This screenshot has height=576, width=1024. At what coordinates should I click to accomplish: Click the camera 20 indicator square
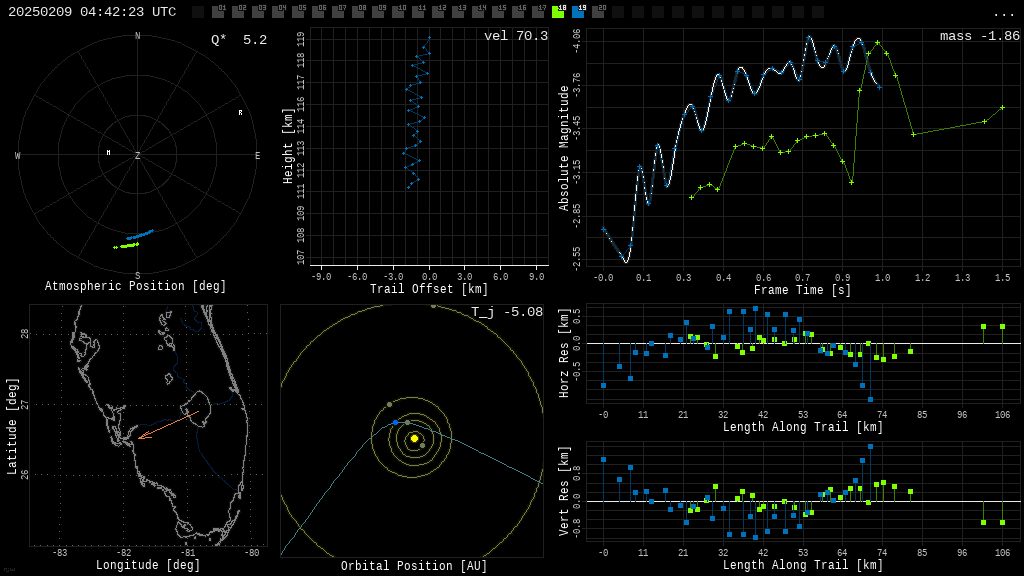click(598, 12)
